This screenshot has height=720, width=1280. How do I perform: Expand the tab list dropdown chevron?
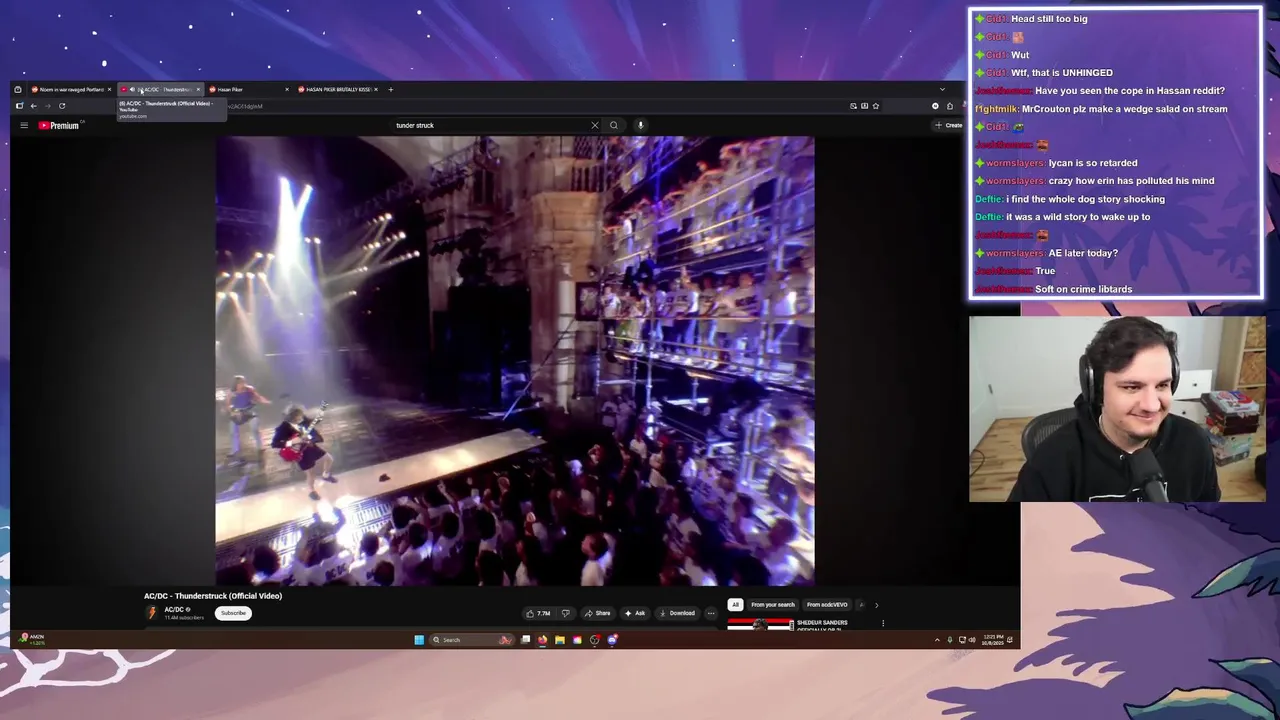[941, 89]
